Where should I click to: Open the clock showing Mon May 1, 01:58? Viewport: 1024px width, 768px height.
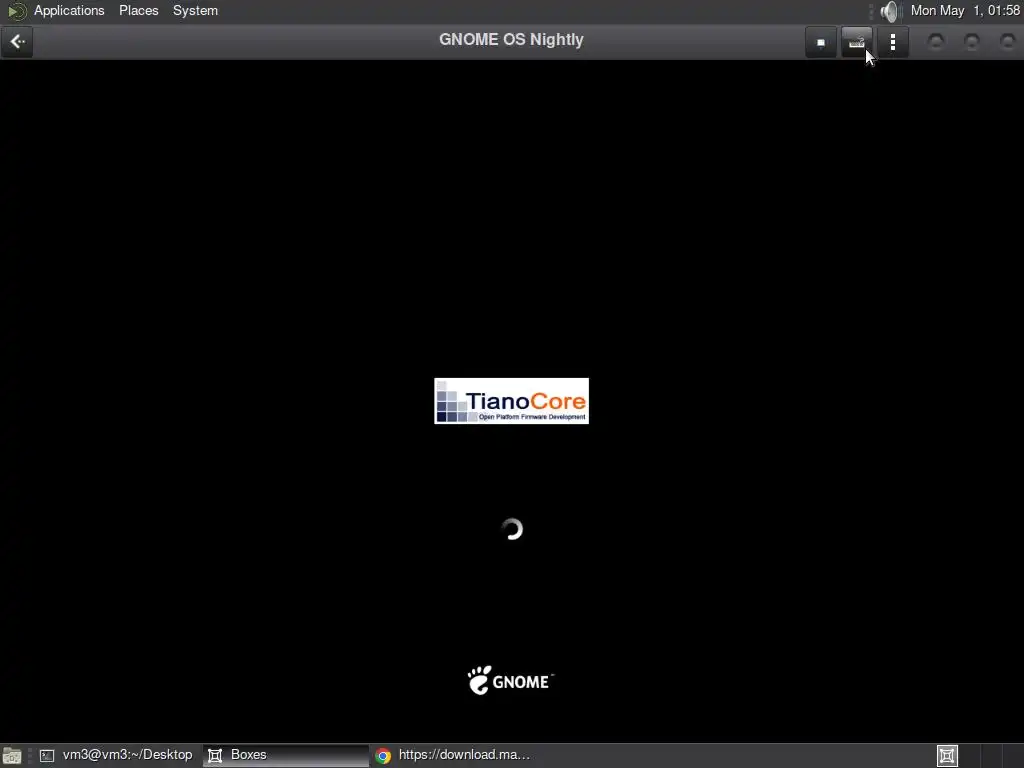pos(965,10)
